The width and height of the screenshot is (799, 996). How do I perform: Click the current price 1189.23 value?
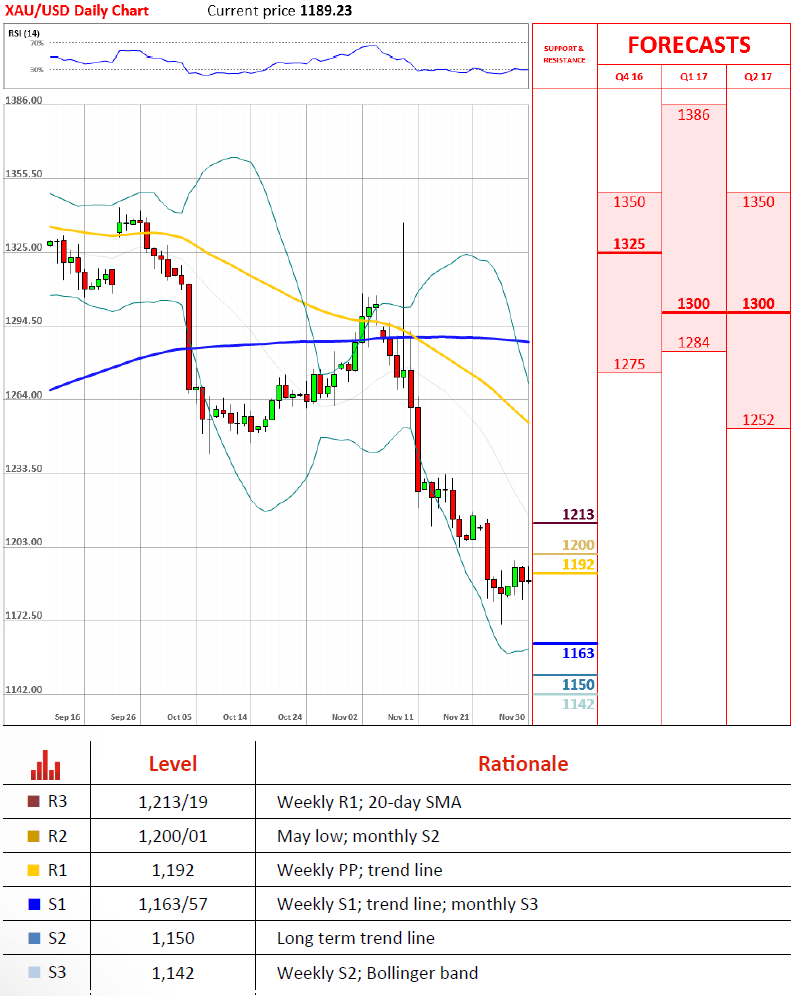pos(326,11)
